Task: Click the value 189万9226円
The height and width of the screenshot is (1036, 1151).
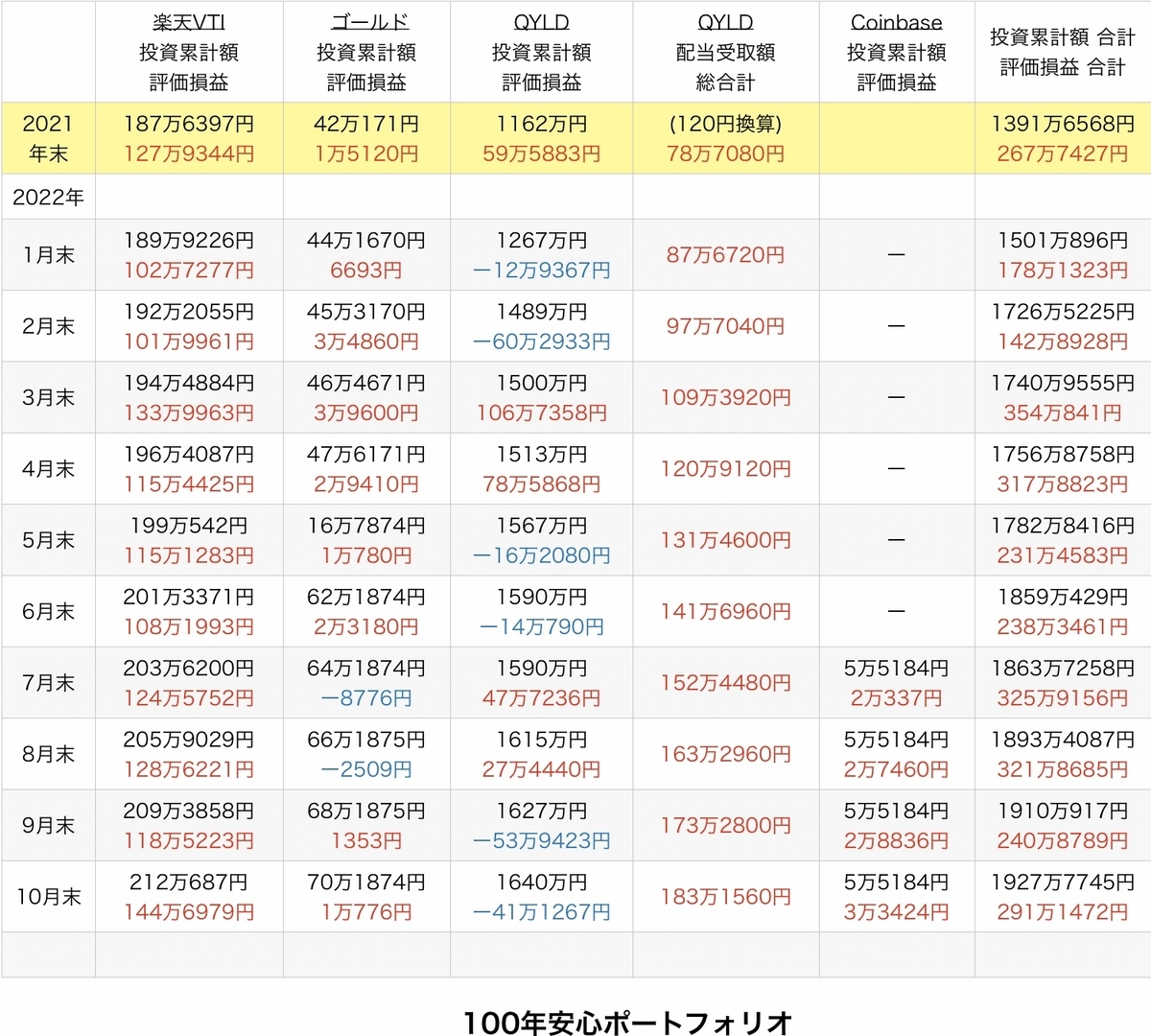Action: pos(189,241)
